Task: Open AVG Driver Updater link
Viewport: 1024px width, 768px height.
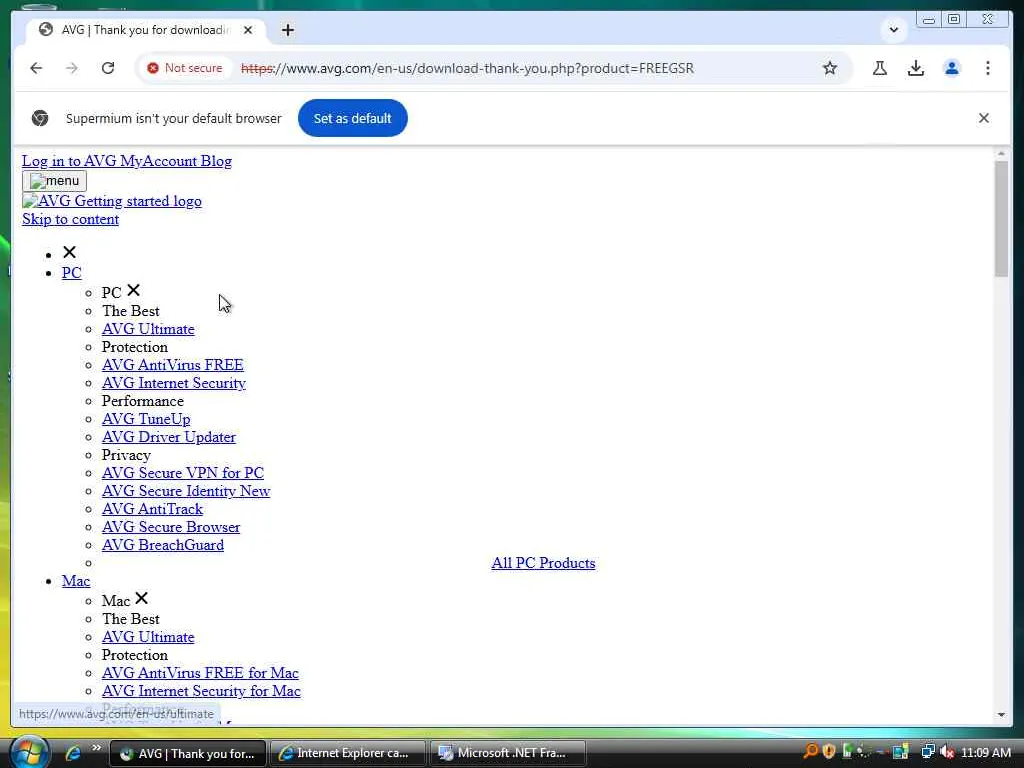Action: (168, 437)
